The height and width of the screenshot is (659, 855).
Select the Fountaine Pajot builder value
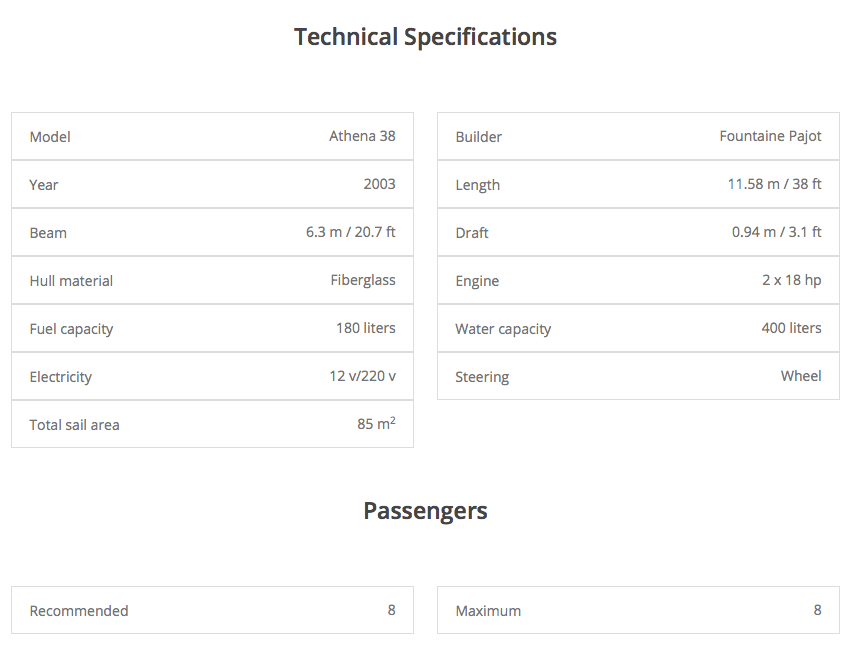[x=770, y=136]
